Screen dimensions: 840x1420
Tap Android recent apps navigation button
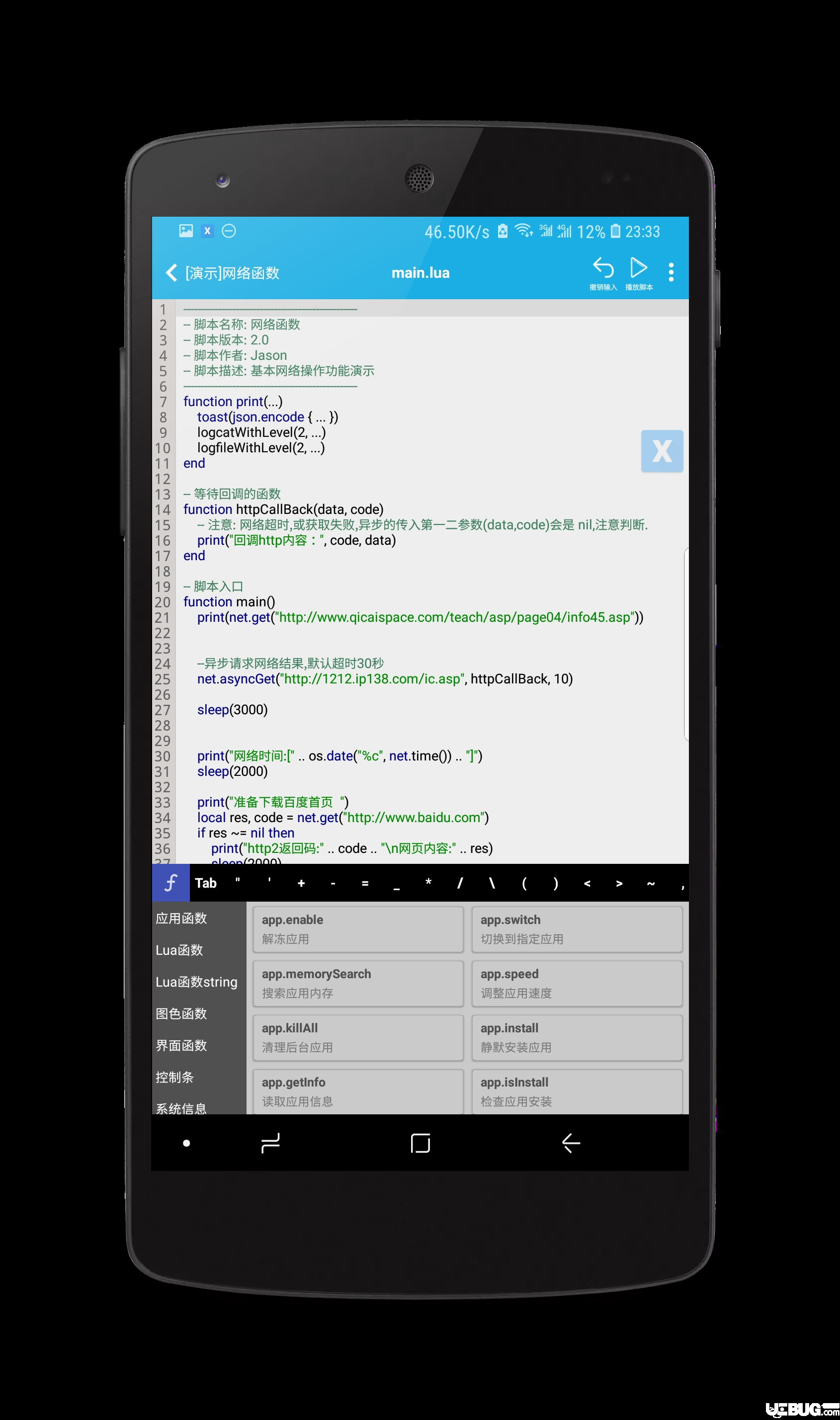pos(270,1143)
